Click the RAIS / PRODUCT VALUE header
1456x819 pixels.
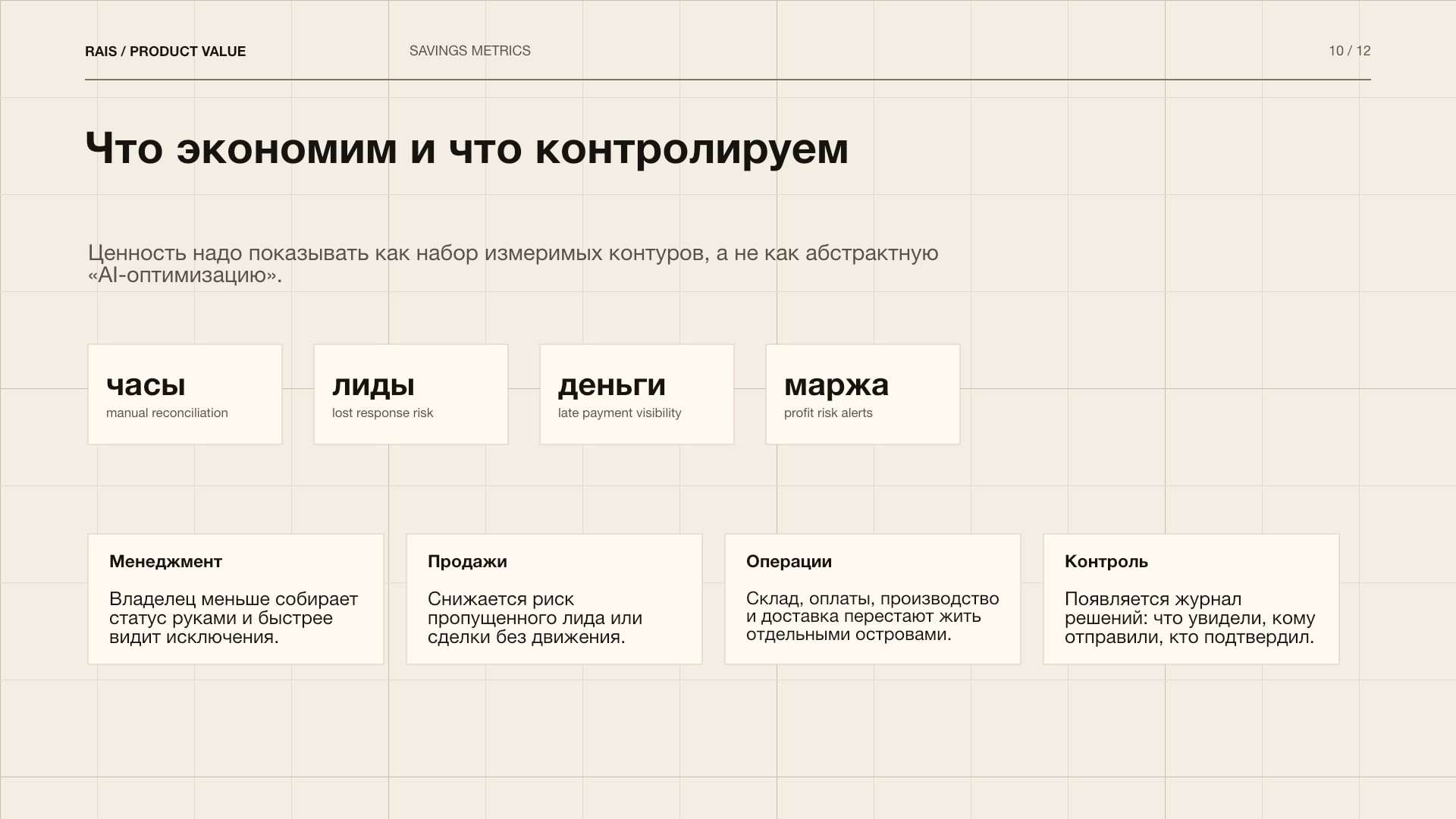point(165,51)
